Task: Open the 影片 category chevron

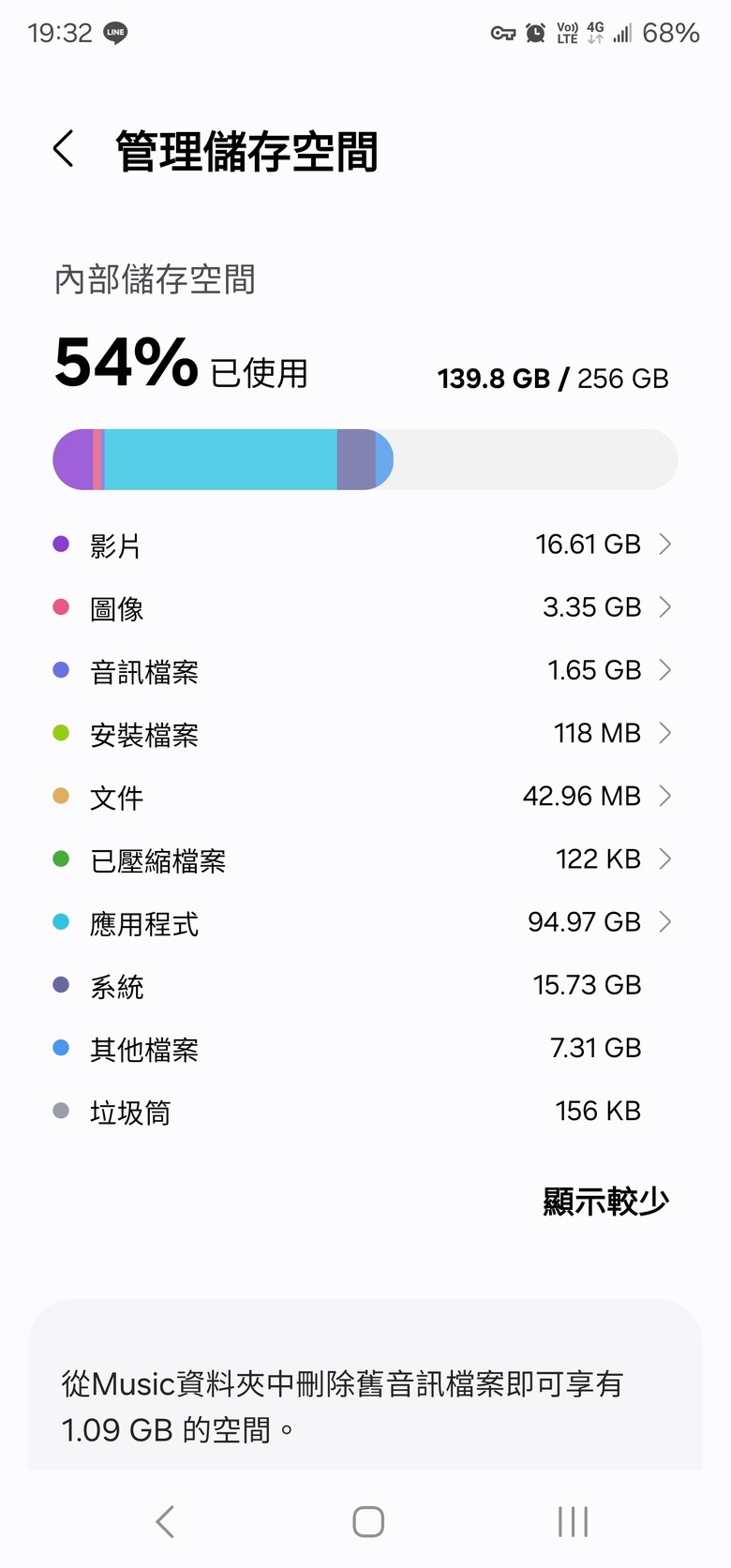Action: coord(665,544)
